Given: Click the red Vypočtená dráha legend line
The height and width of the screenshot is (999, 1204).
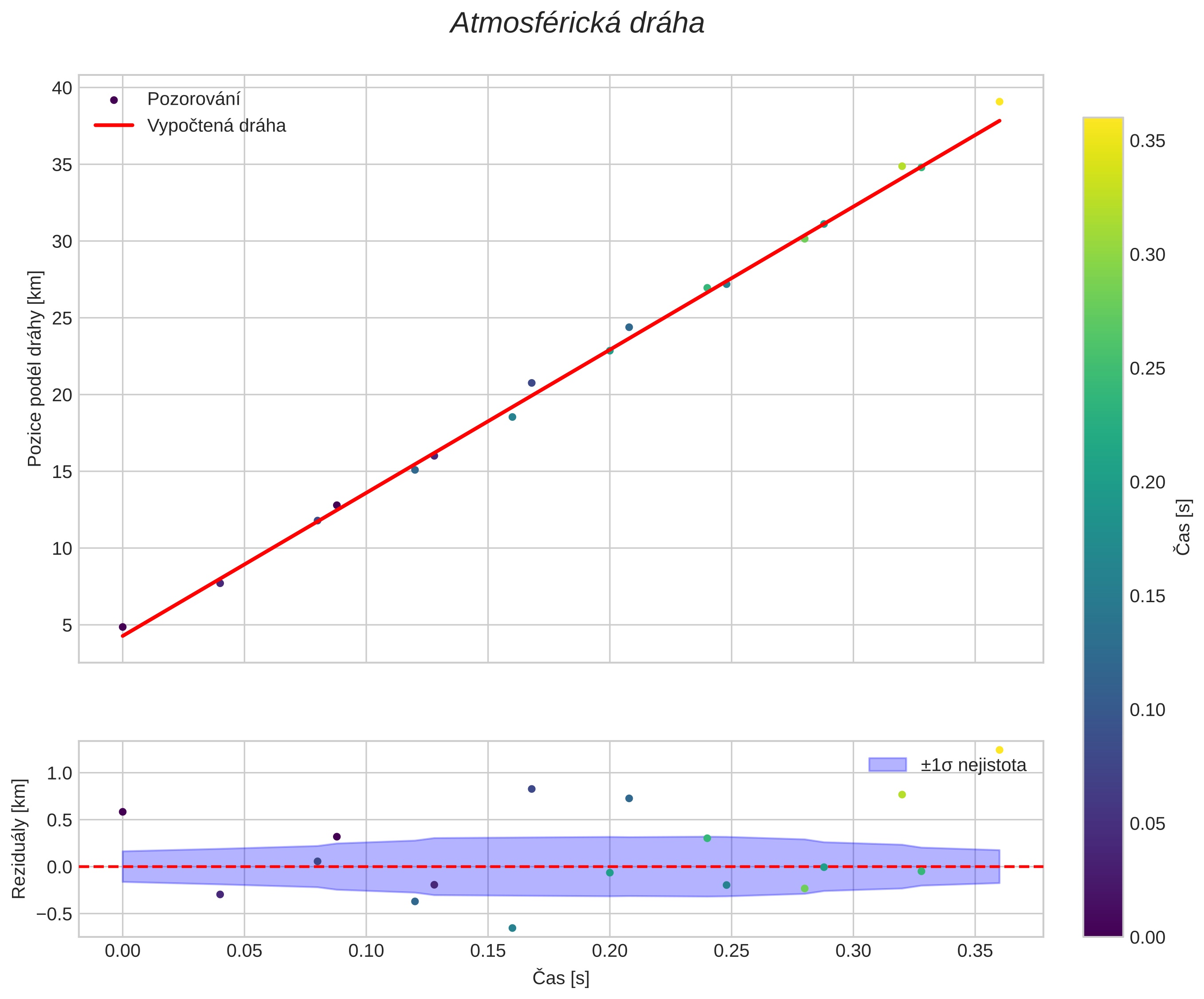Looking at the screenshot, I should pos(114,125).
